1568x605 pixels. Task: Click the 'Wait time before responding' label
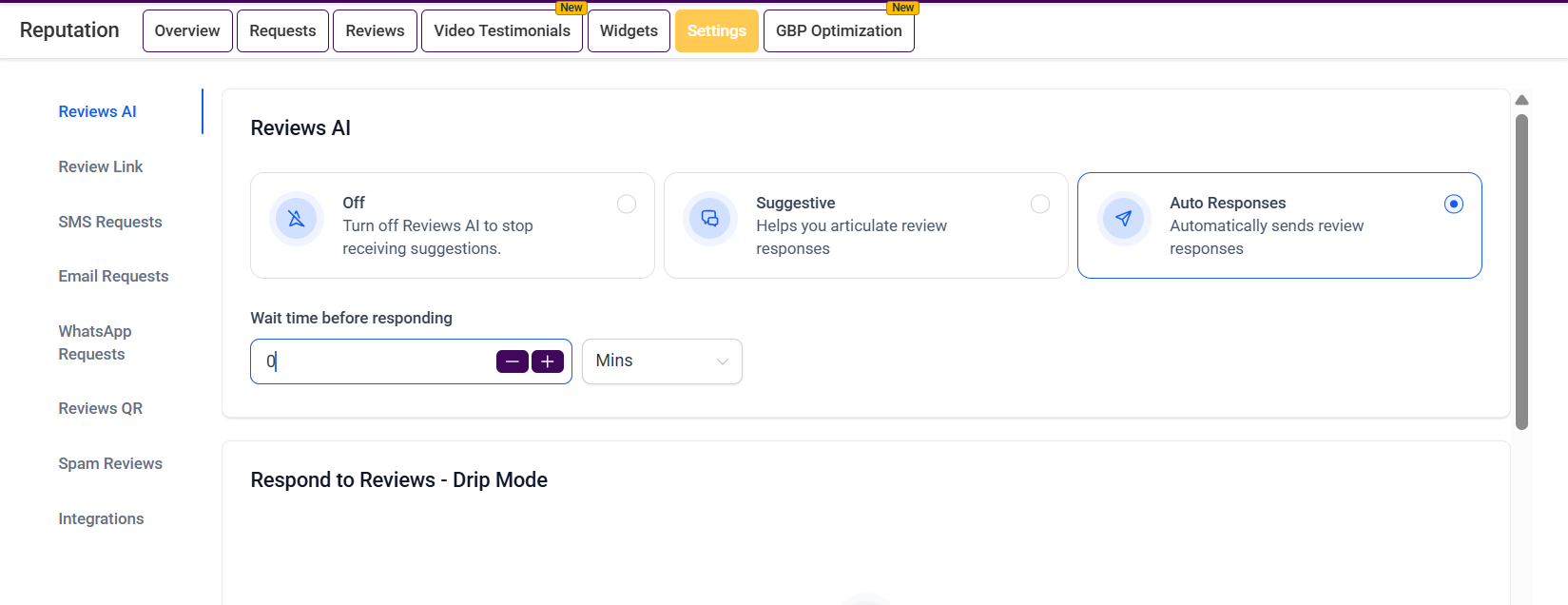pyautogui.click(x=351, y=318)
